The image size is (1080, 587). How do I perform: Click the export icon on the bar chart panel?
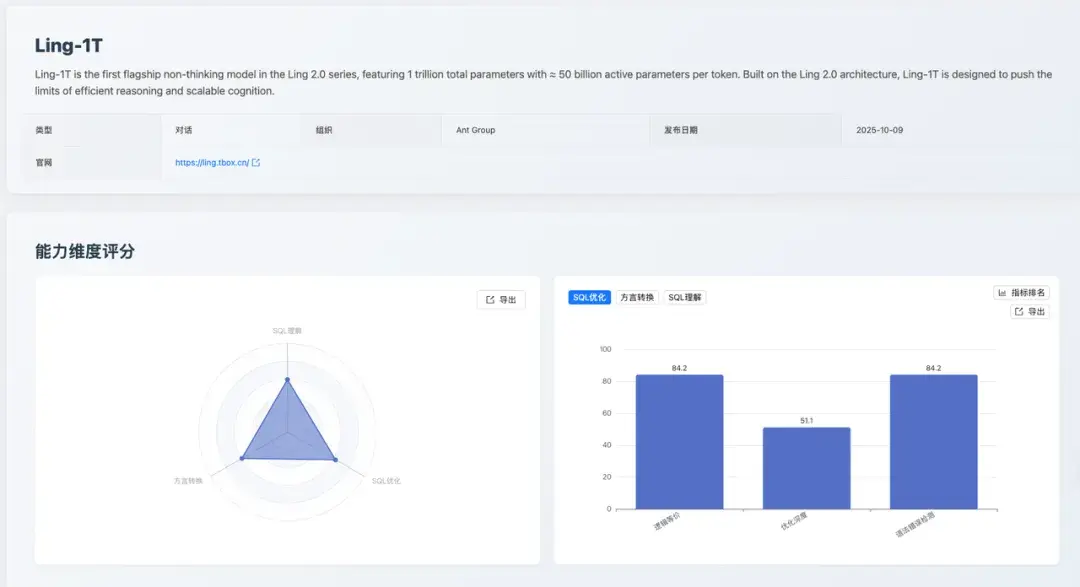click(x=1017, y=311)
